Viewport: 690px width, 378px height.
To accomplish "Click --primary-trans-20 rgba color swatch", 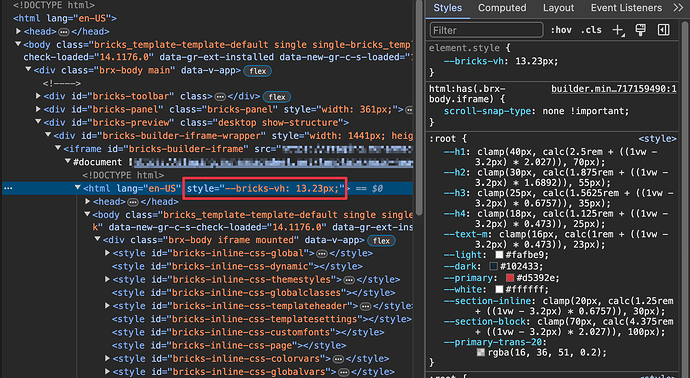I will pyautogui.click(x=481, y=352).
